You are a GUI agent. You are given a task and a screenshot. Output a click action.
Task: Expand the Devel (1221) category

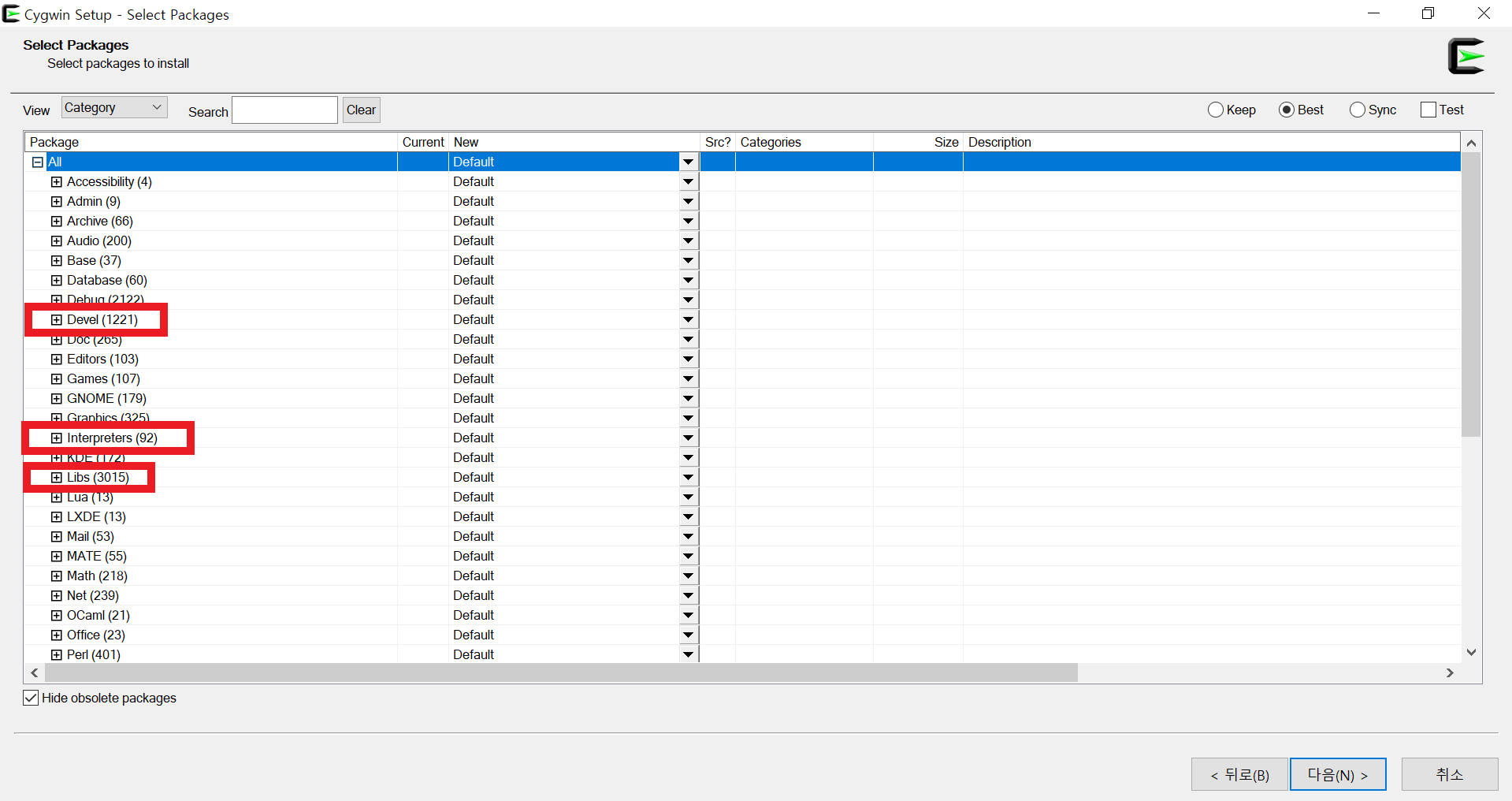(57, 320)
